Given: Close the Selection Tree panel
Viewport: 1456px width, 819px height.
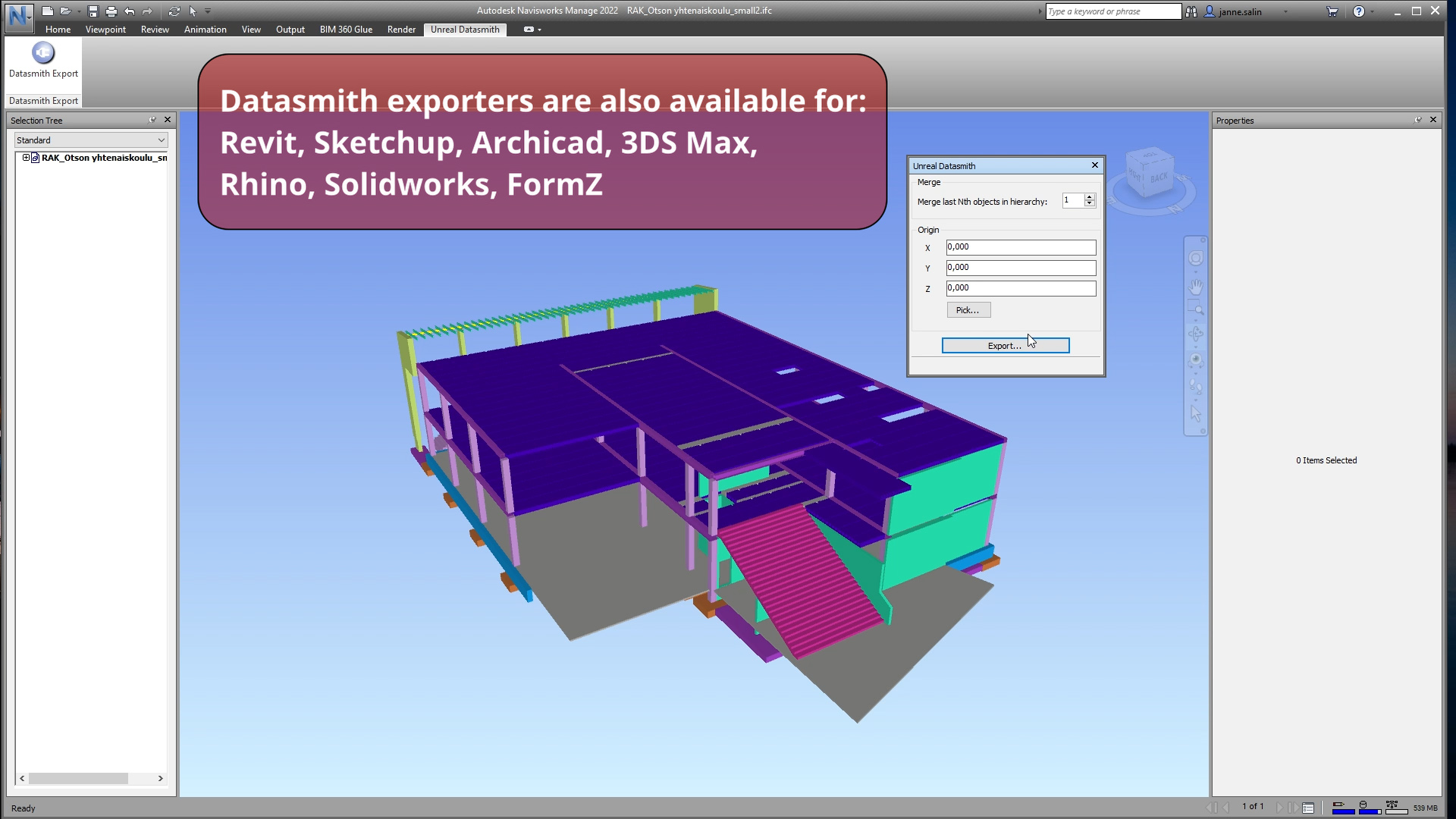Looking at the screenshot, I should (x=168, y=120).
